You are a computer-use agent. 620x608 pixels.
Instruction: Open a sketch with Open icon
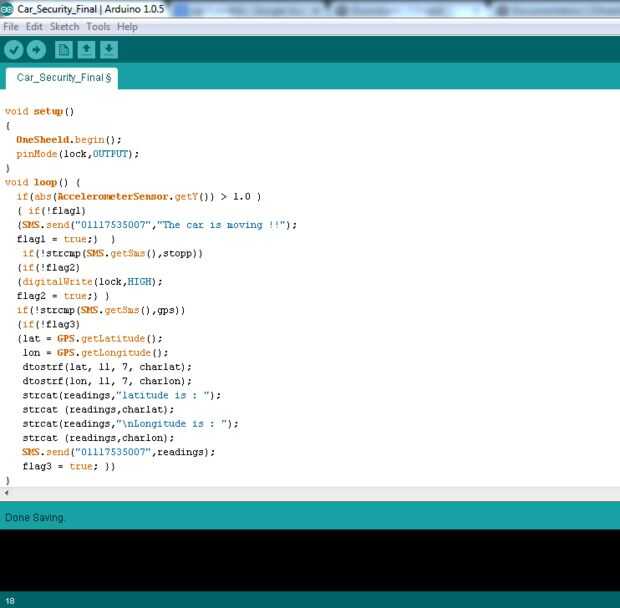[86, 50]
